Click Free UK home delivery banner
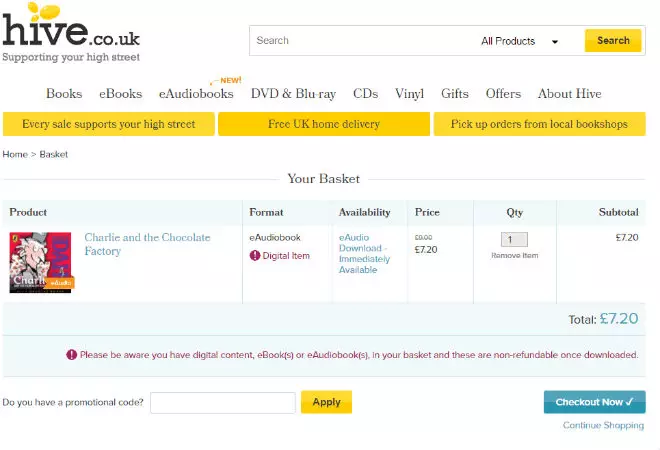Image resolution: width=660 pixels, height=450 pixels. (x=324, y=124)
